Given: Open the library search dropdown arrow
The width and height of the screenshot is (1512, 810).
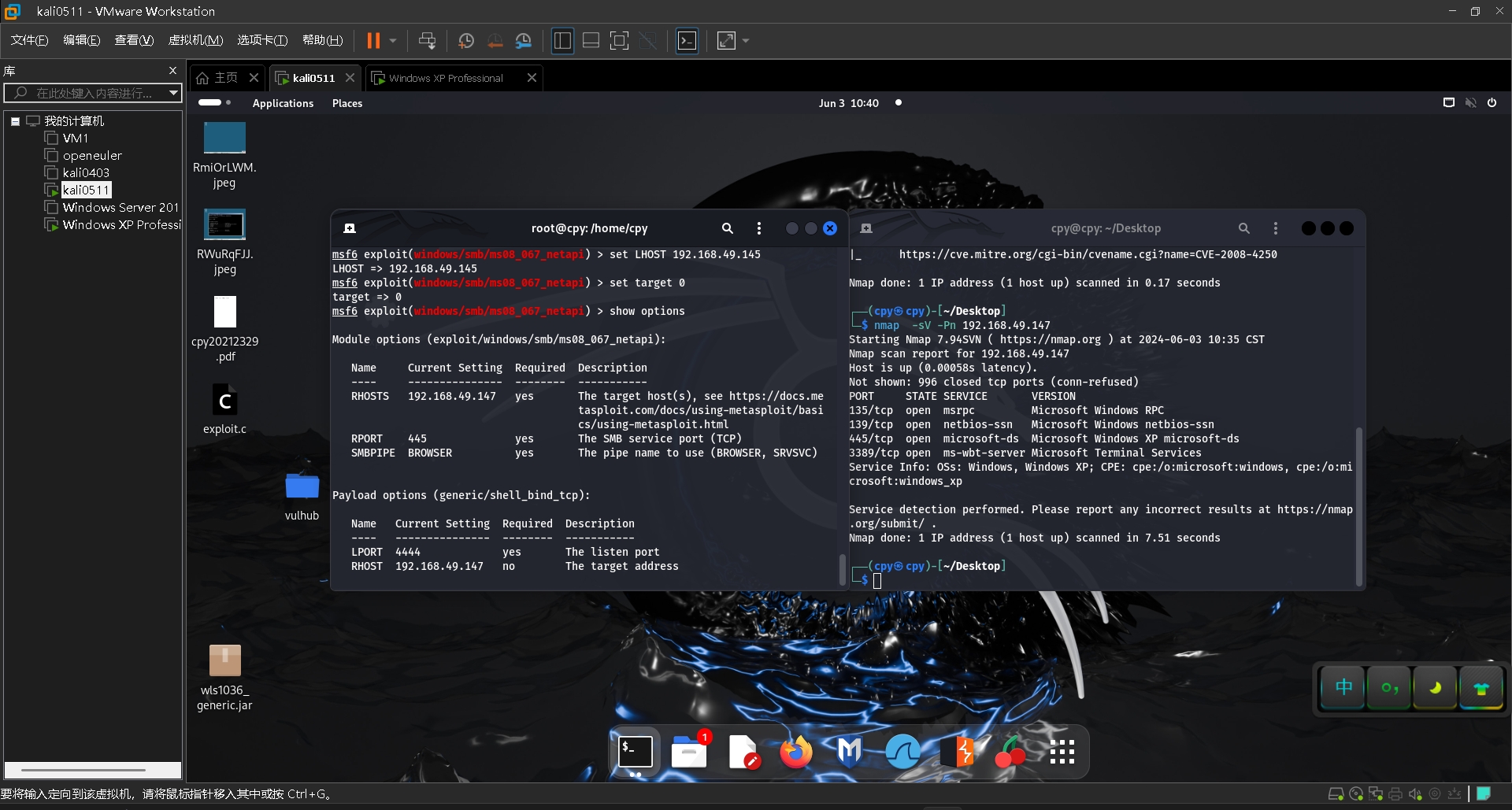Looking at the screenshot, I should tap(173, 93).
